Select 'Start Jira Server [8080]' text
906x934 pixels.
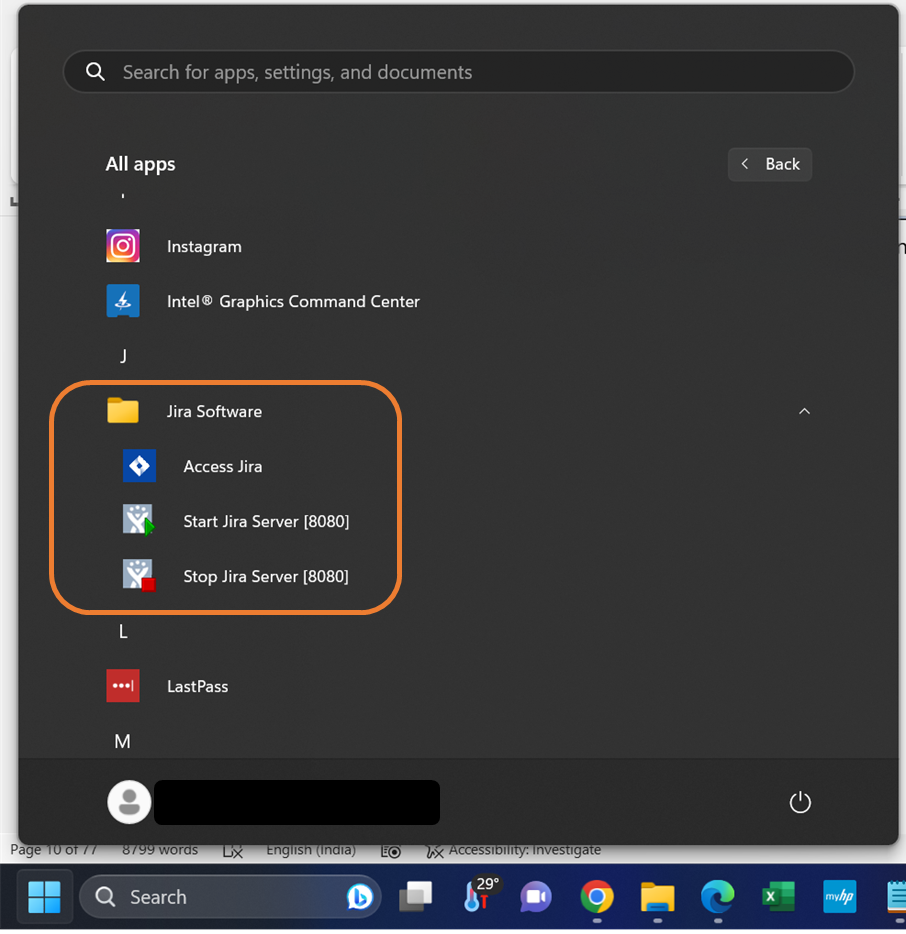pos(266,522)
